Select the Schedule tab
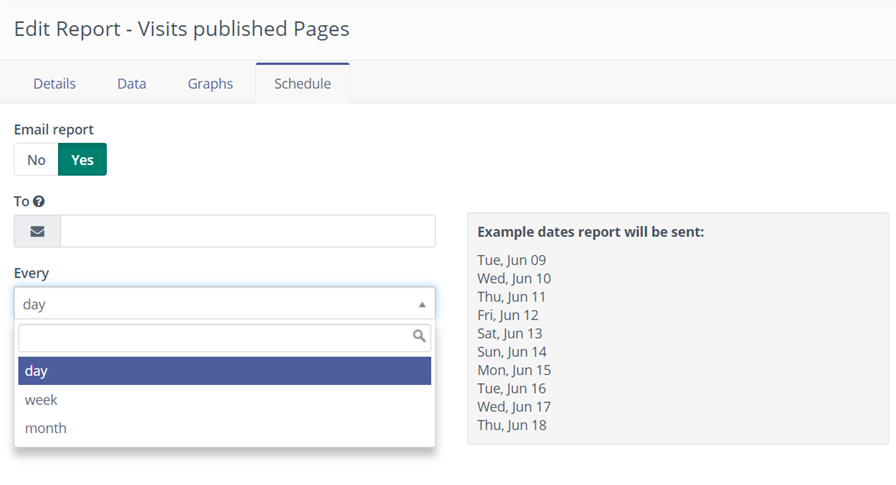 [302, 83]
